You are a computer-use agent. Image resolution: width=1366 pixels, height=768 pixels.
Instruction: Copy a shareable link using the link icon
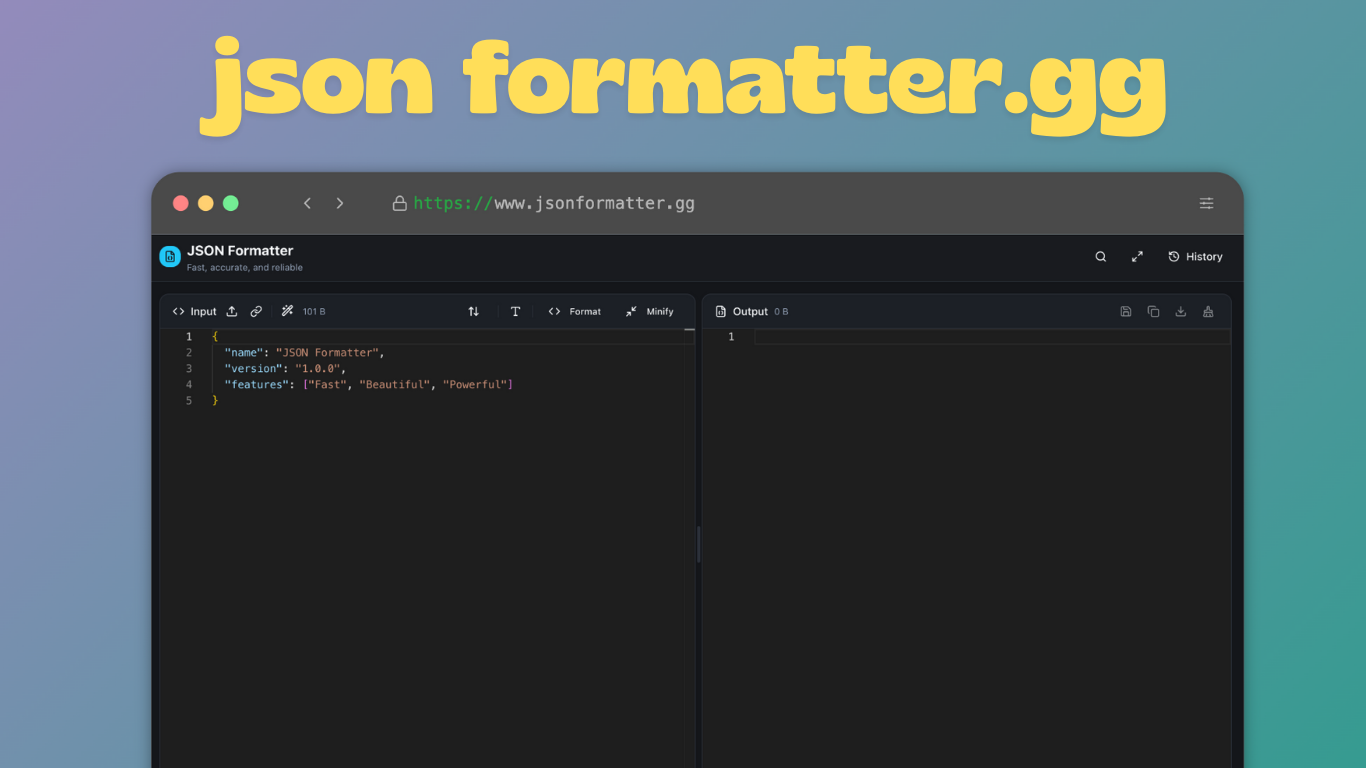click(256, 311)
